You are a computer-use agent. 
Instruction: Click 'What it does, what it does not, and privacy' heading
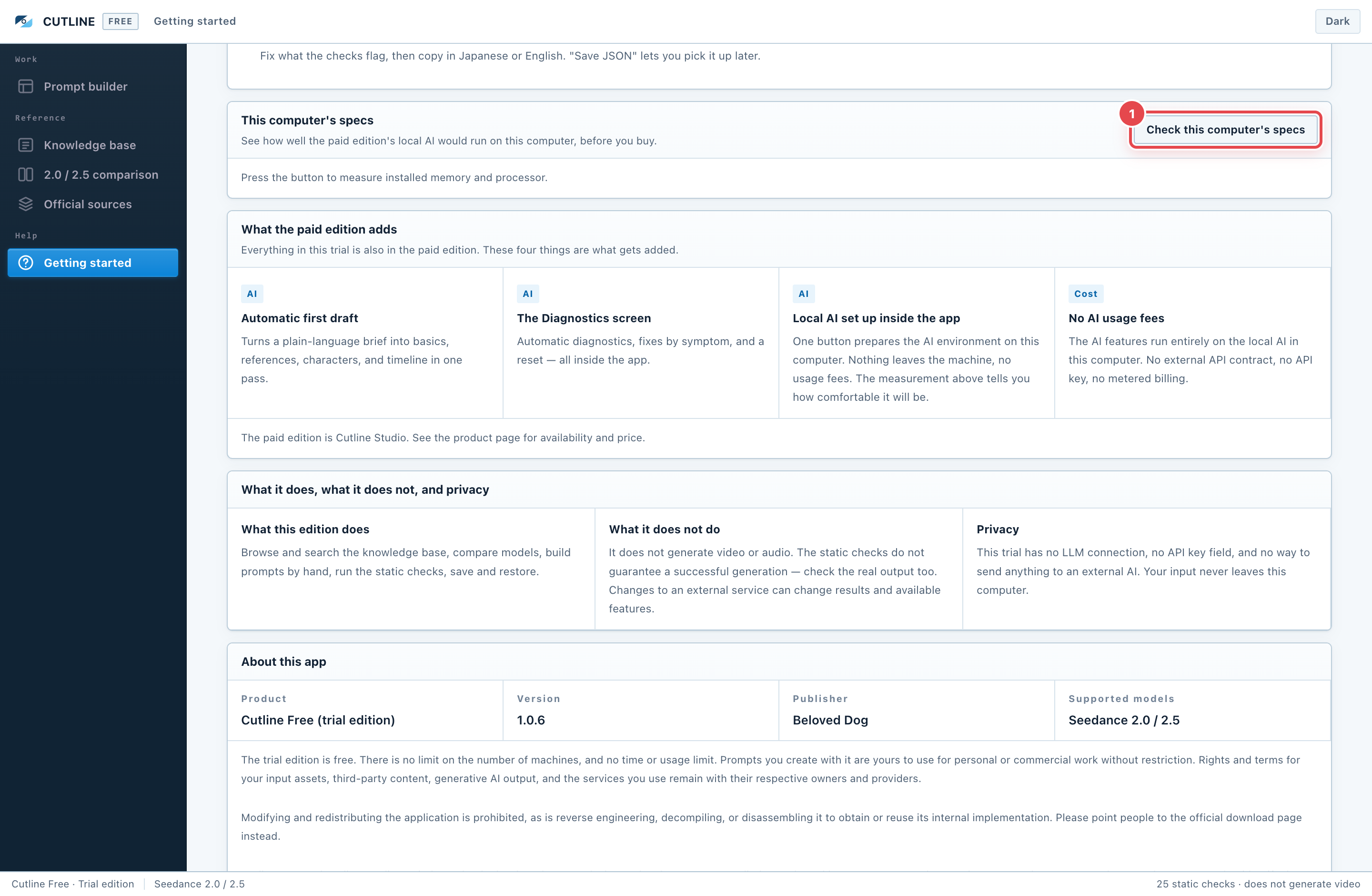point(365,489)
